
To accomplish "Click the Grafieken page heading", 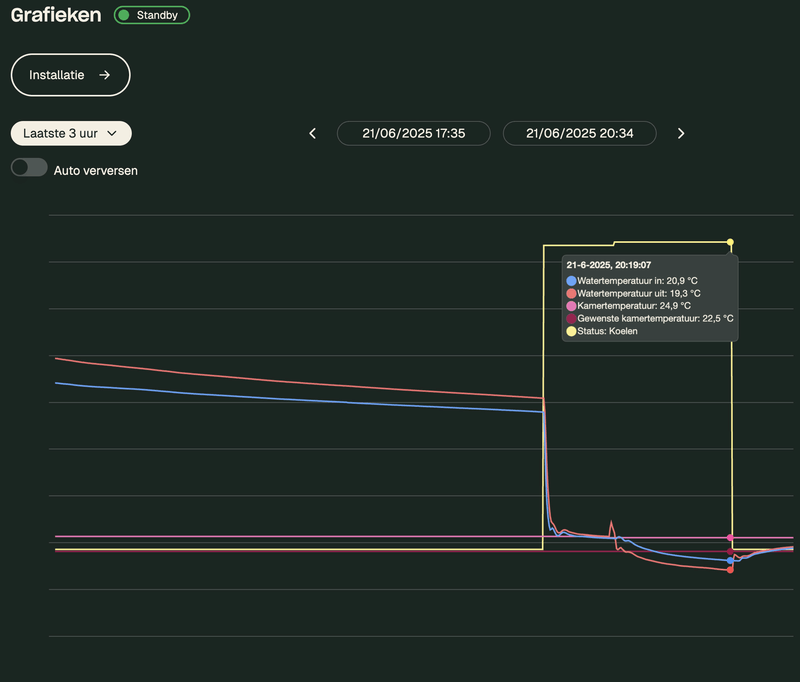I will pyautogui.click(x=56, y=16).
